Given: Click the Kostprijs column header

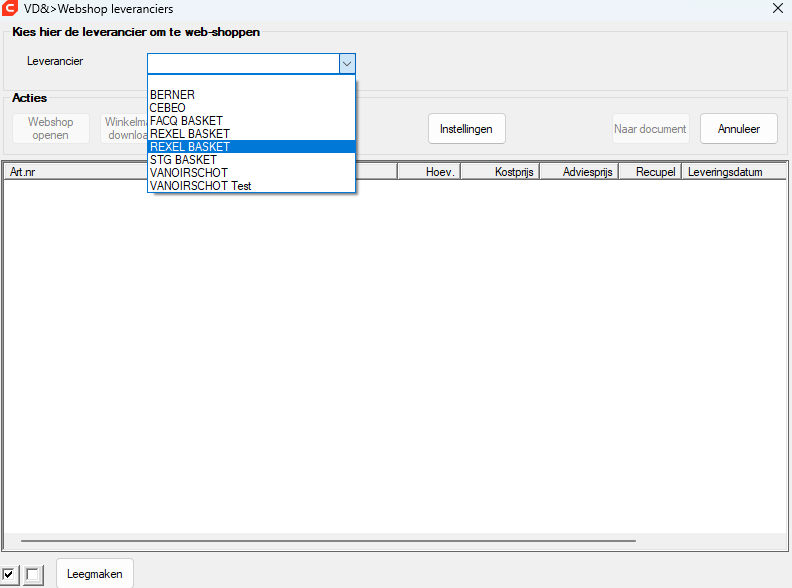Looking at the screenshot, I should coord(501,172).
